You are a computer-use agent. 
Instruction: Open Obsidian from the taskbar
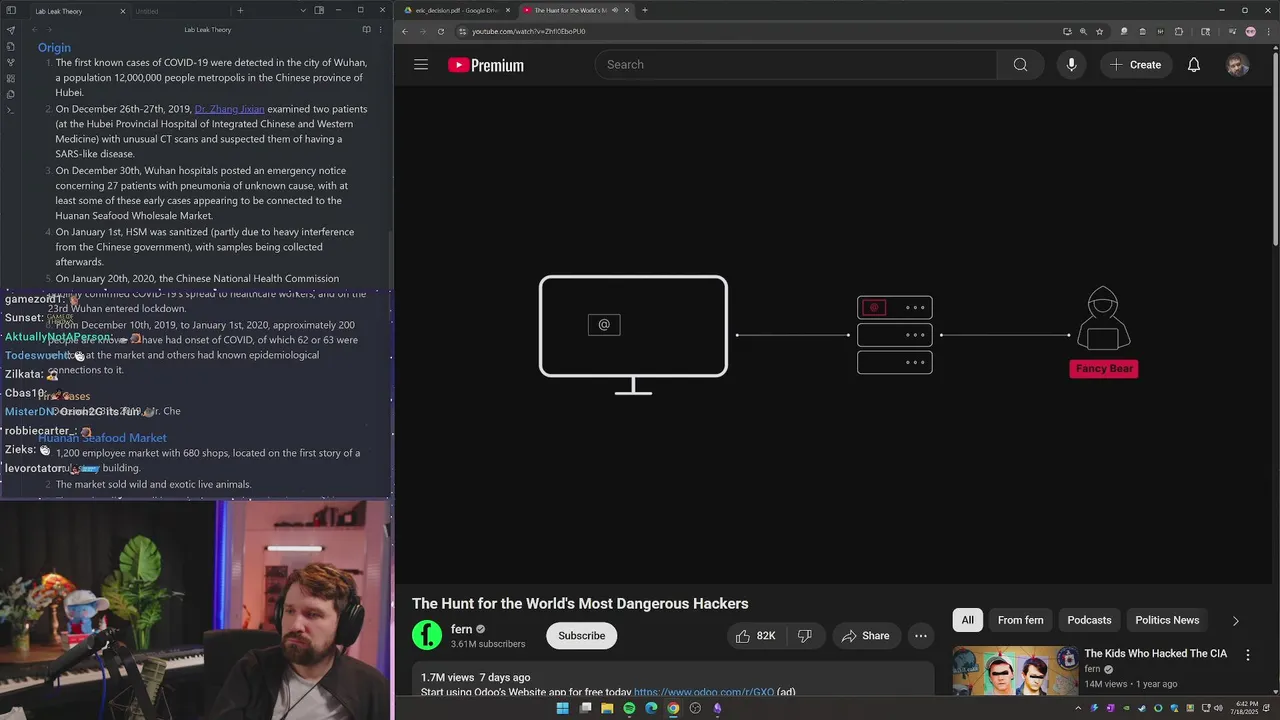click(x=717, y=708)
